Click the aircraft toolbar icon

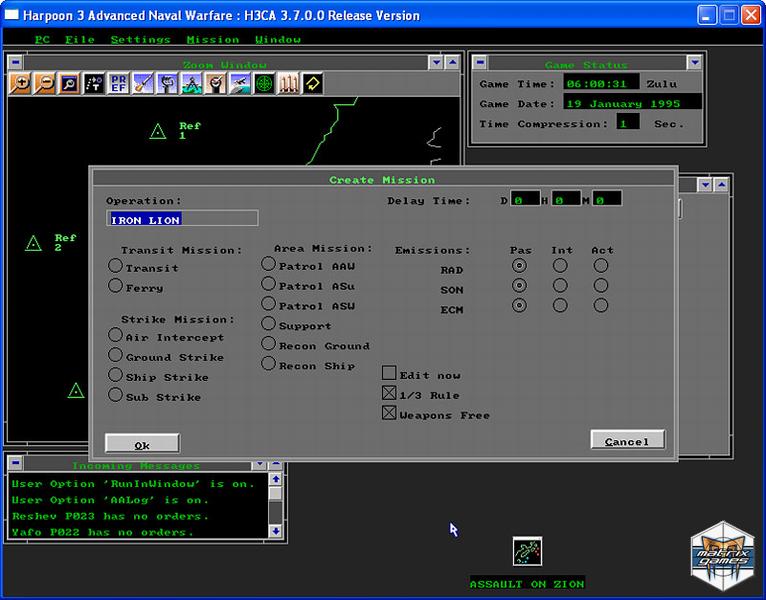click(x=240, y=84)
